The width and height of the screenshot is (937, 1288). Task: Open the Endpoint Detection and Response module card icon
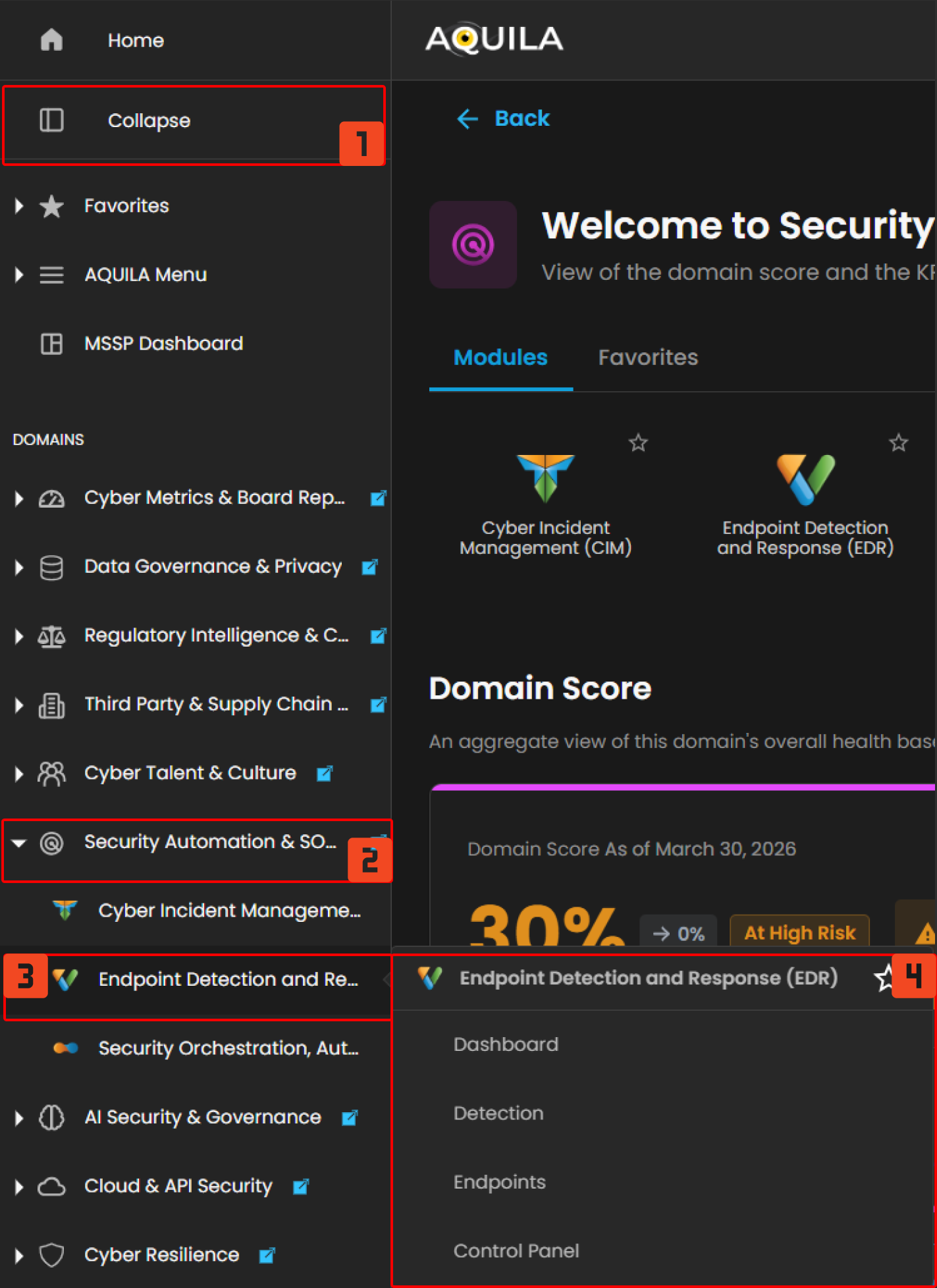point(805,479)
